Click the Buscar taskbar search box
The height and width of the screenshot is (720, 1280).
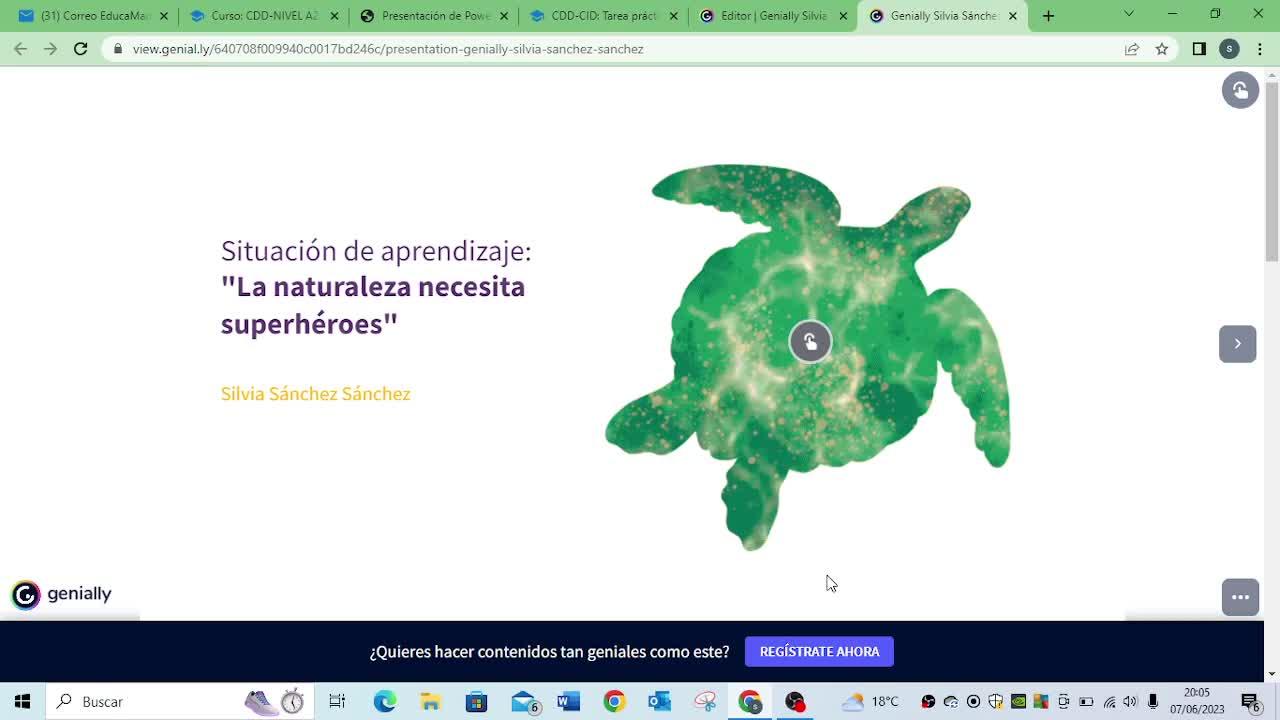click(x=180, y=702)
